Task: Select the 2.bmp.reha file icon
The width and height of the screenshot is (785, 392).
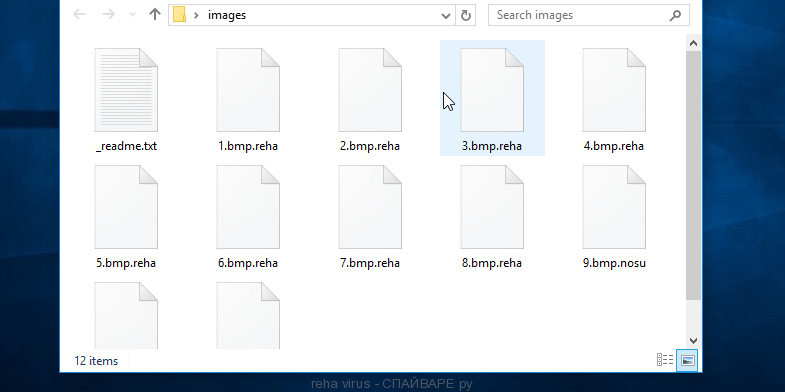Action: [x=370, y=90]
